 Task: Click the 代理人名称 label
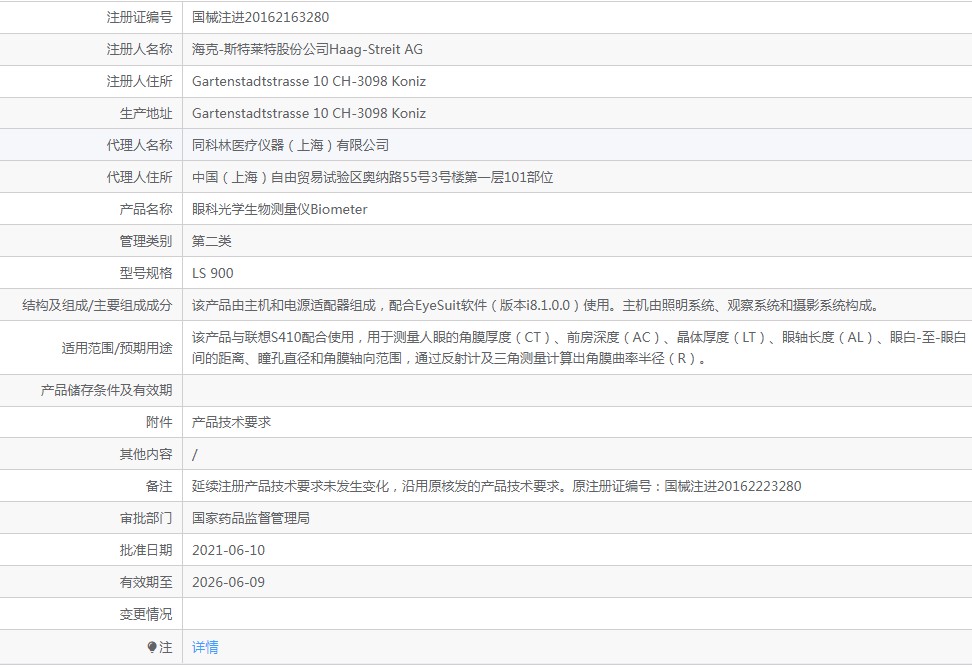[x=139, y=145]
